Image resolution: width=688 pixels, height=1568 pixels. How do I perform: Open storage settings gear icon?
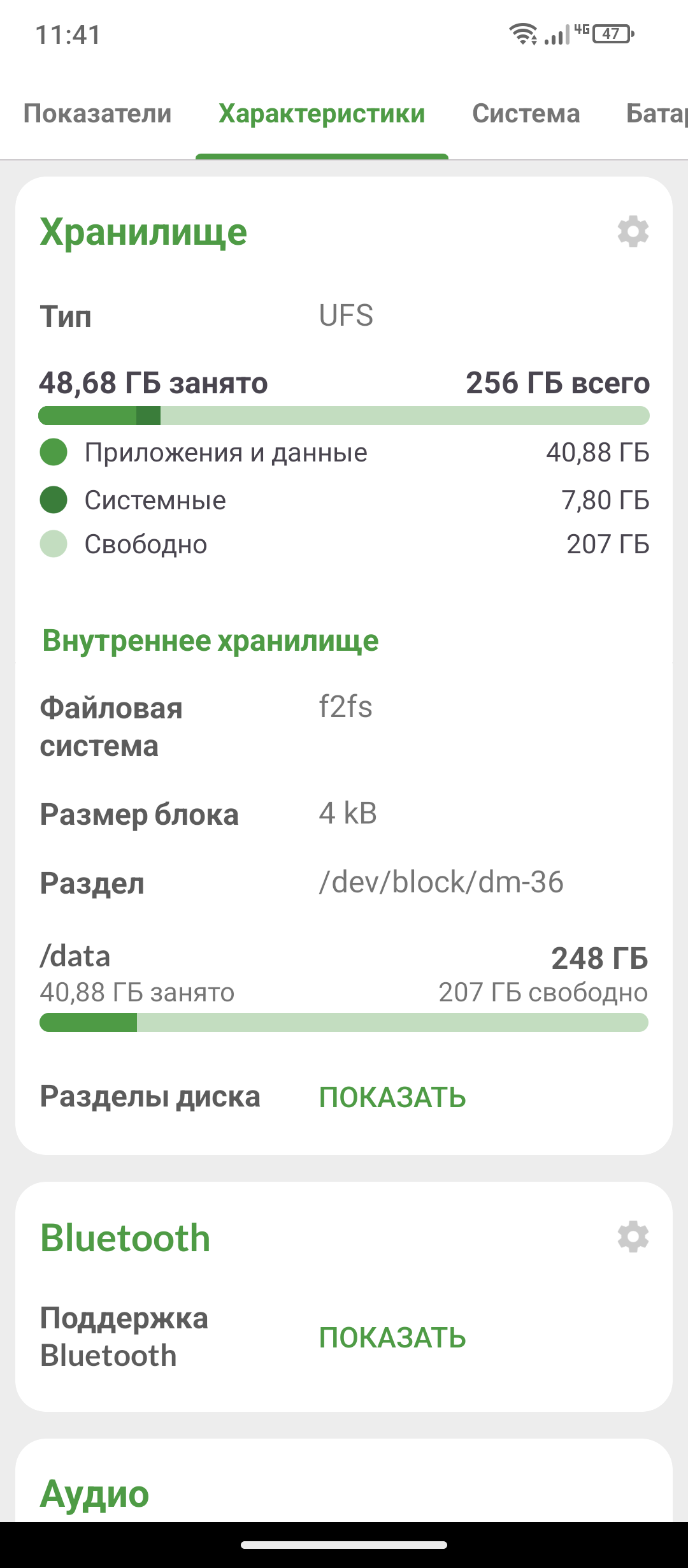(633, 231)
